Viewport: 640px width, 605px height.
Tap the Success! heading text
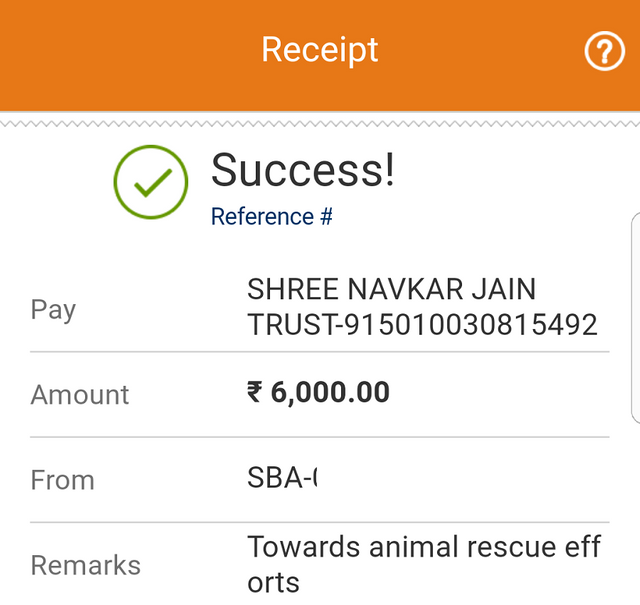point(303,170)
